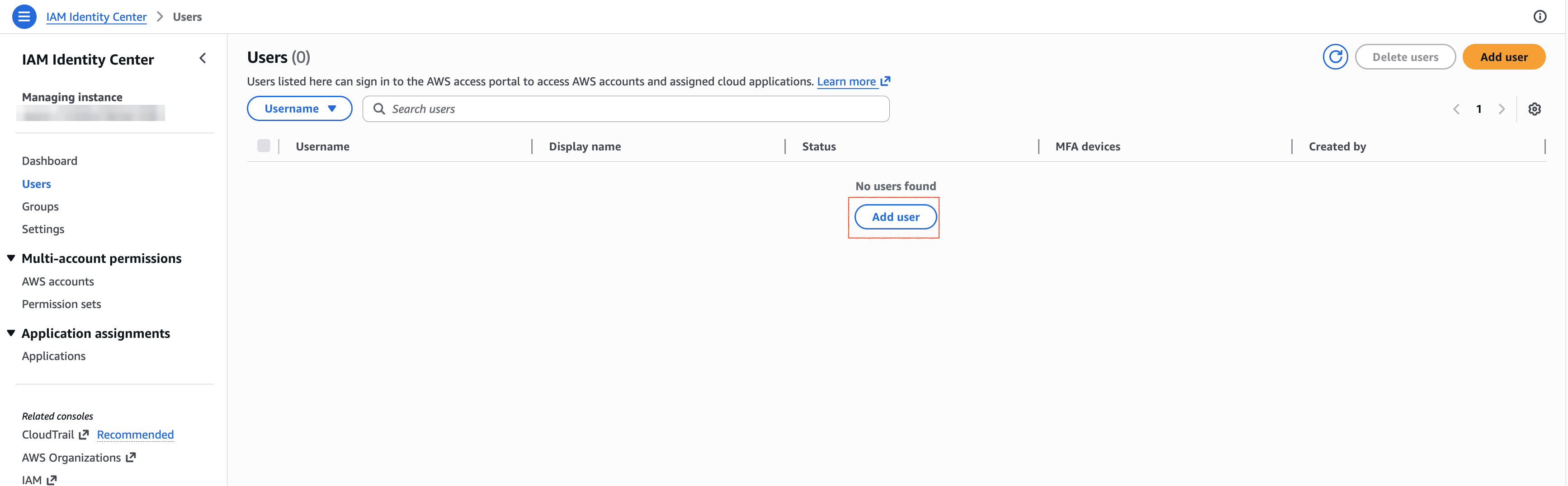The image size is (1568, 486).
Task: Click into the Search users field
Action: (626, 109)
